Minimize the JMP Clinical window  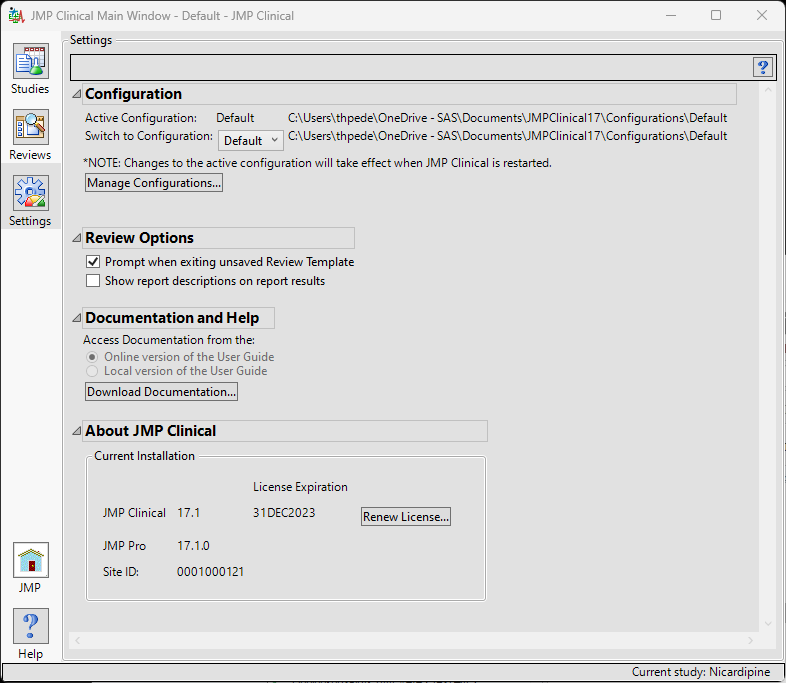coord(671,16)
